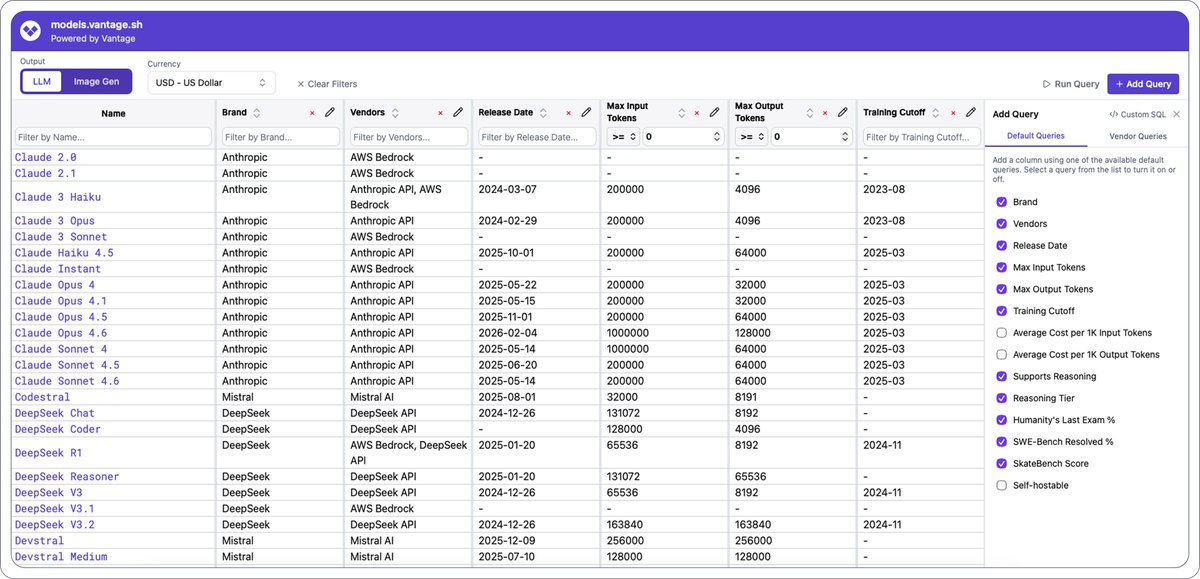Remove the Brand column

(312, 113)
